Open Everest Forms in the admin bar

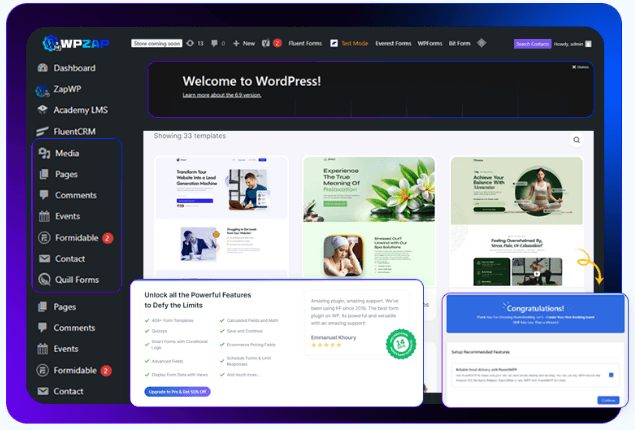[x=393, y=44]
